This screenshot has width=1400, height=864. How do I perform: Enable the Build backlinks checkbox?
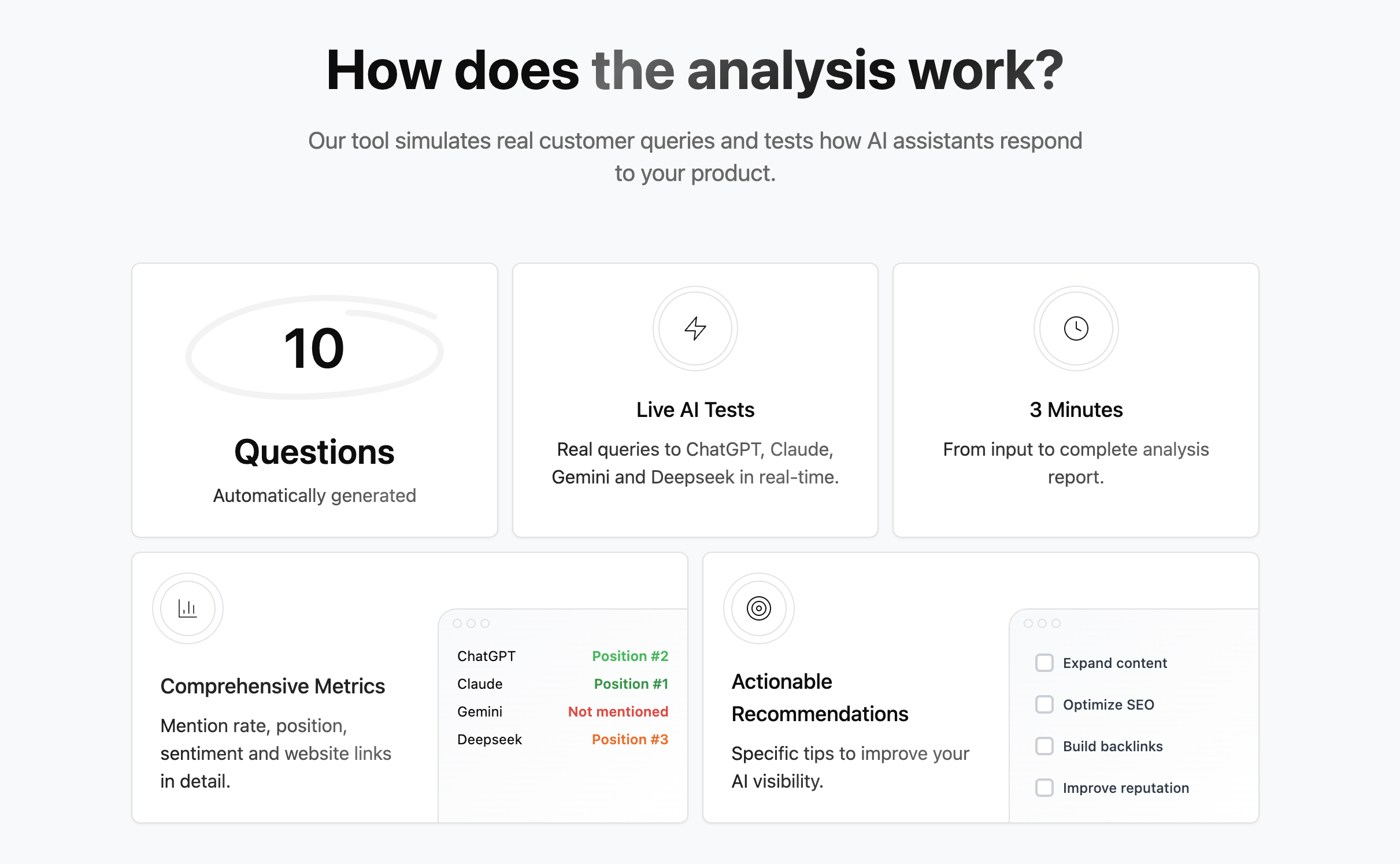[x=1045, y=746]
